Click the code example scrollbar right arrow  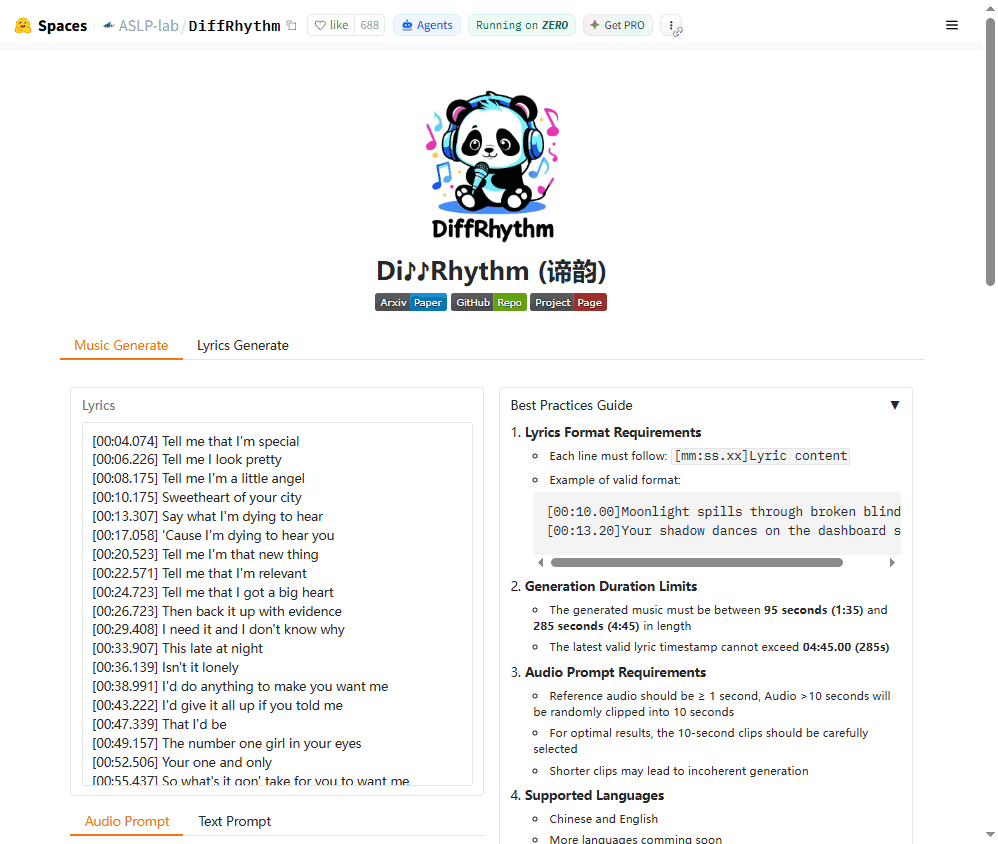pyautogui.click(x=892, y=563)
